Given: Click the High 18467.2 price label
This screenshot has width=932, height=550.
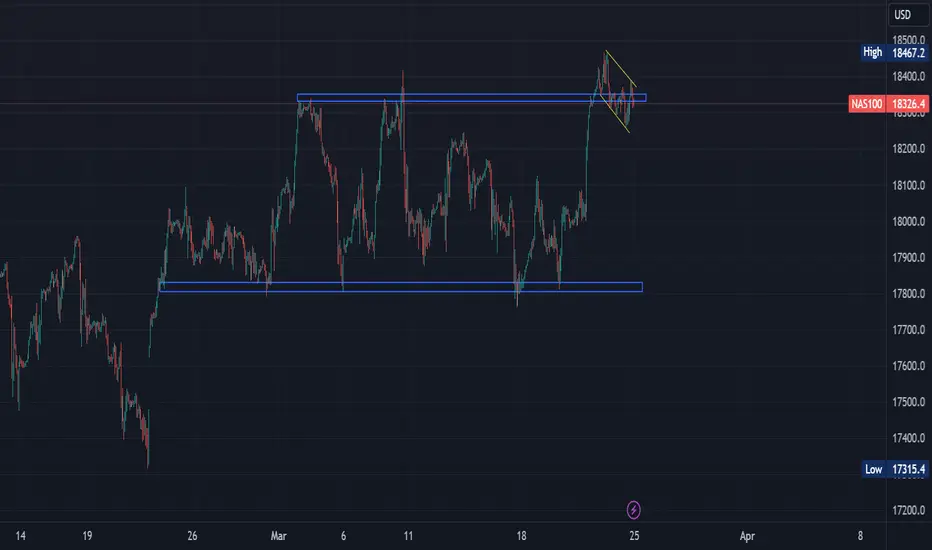Looking at the screenshot, I should pyautogui.click(x=895, y=52).
